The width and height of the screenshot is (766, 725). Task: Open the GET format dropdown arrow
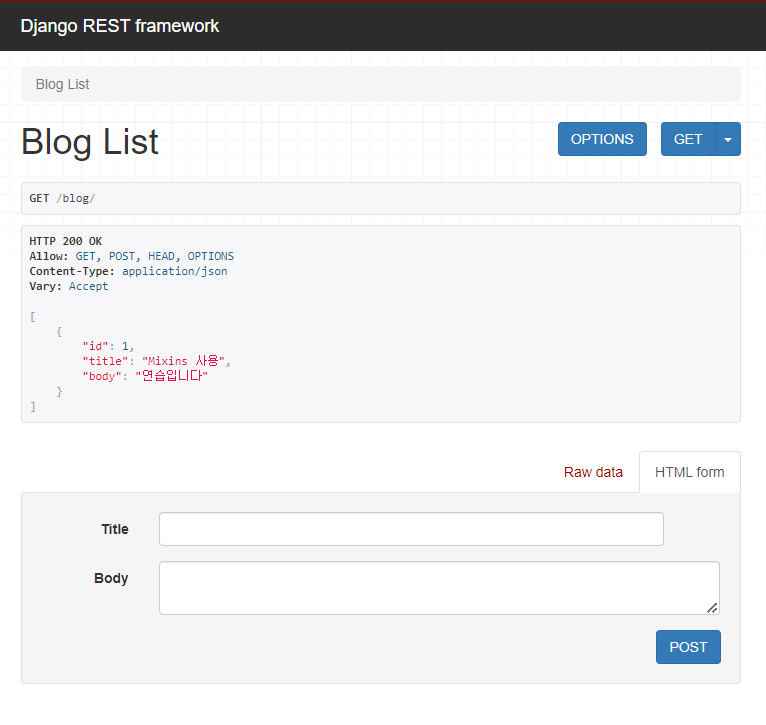tap(728, 139)
